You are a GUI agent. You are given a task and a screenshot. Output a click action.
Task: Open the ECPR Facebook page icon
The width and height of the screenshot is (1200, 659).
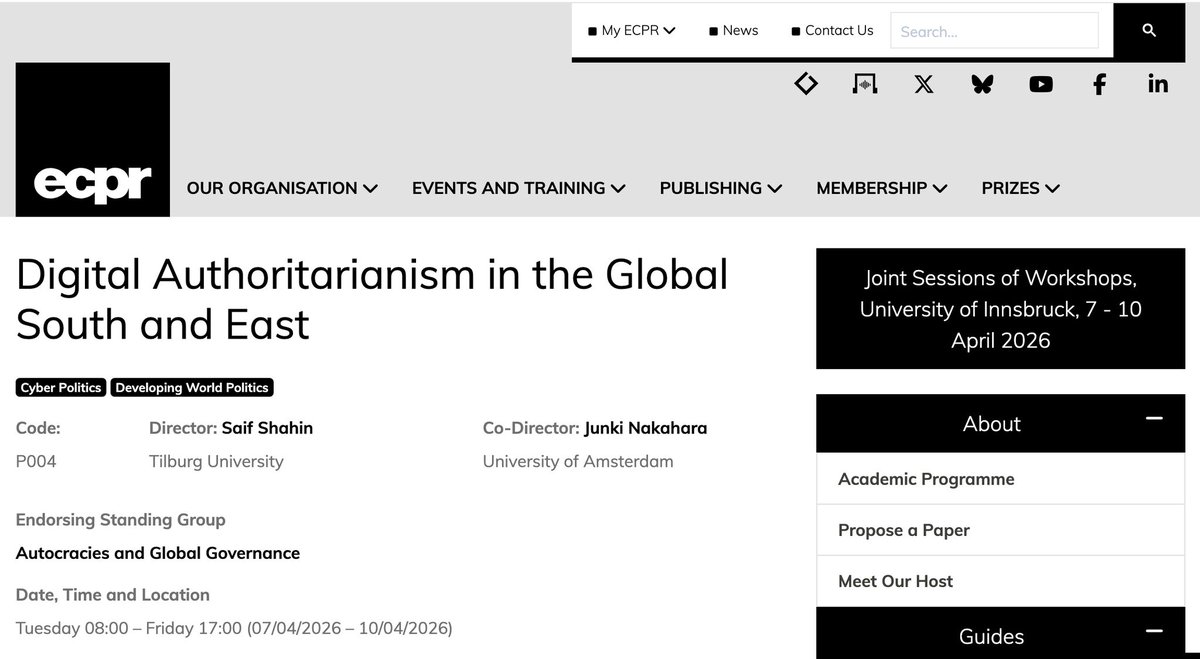point(1099,84)
